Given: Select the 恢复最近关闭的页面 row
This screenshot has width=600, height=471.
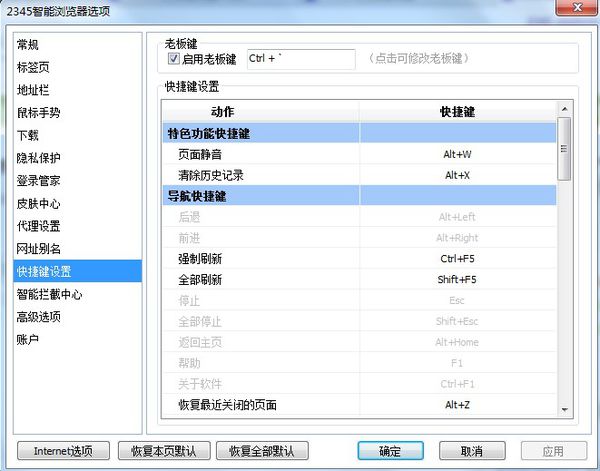Looking at the screenshot, I should point(359,405).
